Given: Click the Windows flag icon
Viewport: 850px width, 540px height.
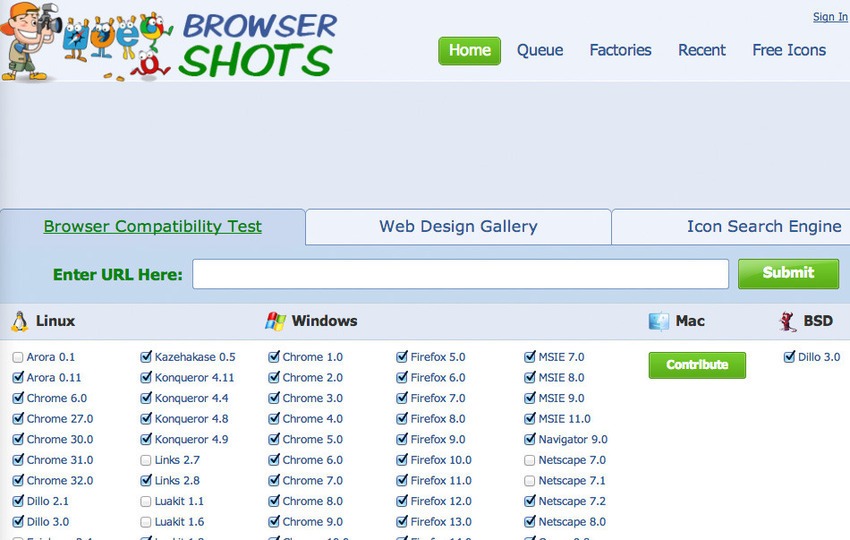Looking at the screenshot, I should click(275, 321).
